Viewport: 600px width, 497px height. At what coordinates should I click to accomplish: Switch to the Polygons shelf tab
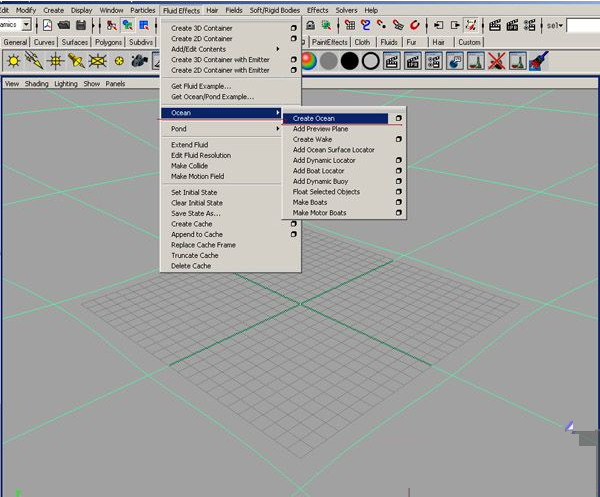click(108, 42)
